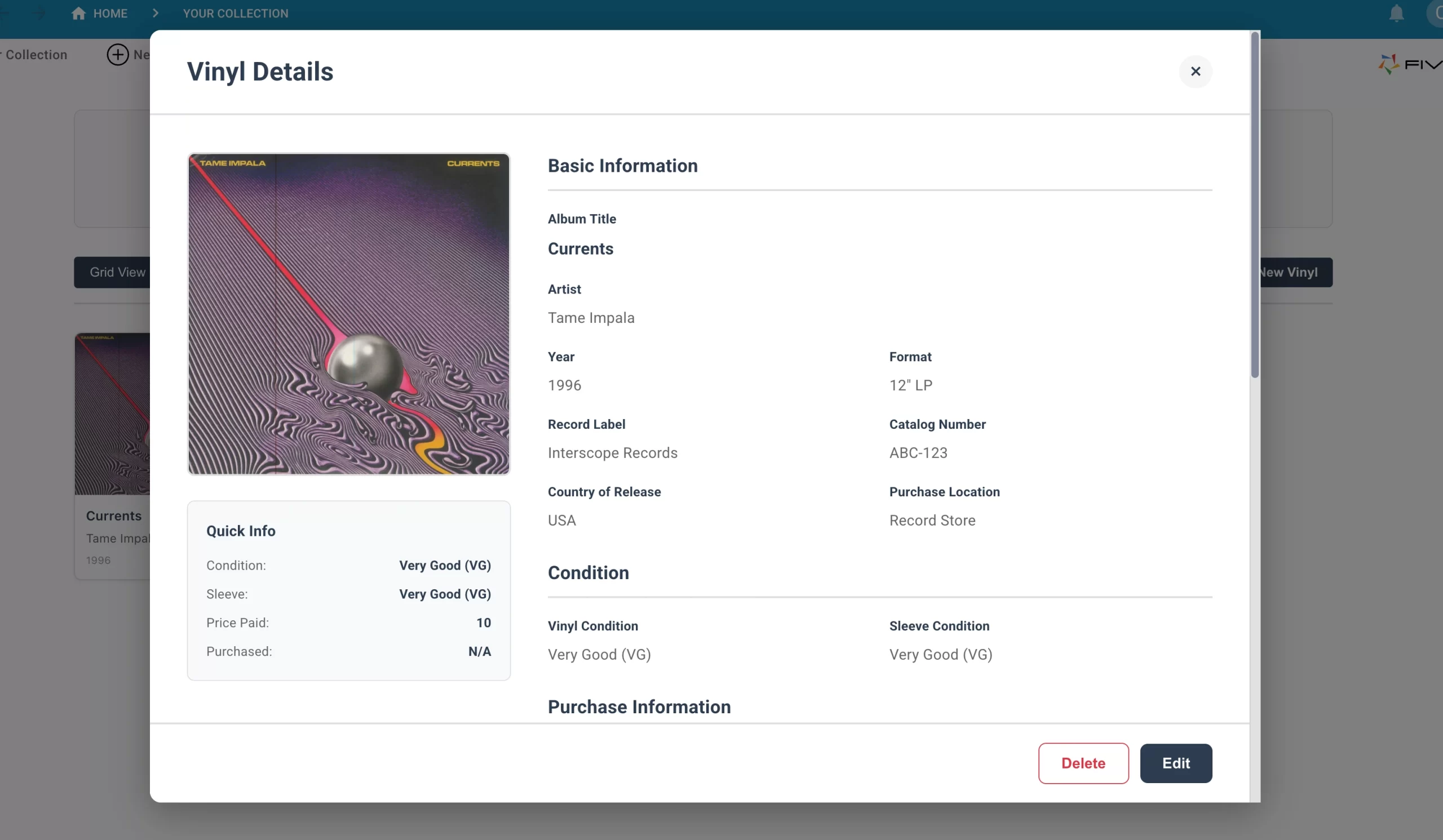This screenshot has width=1443, height=840.
Task: Close the Vinyl Details dialog
Action: tap(1195, 72)
